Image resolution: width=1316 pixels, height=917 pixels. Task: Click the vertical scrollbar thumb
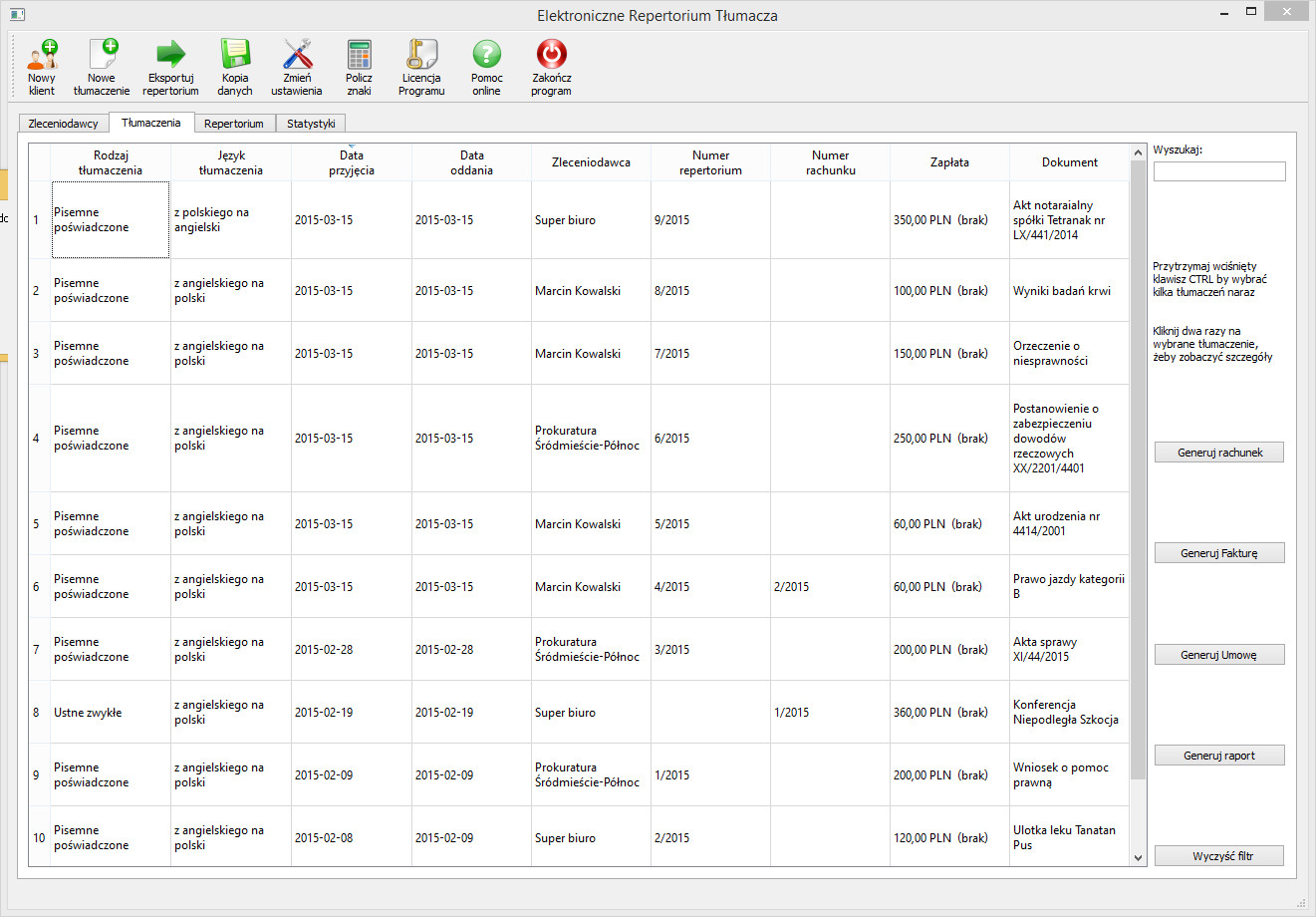[x=1139, y=469]
